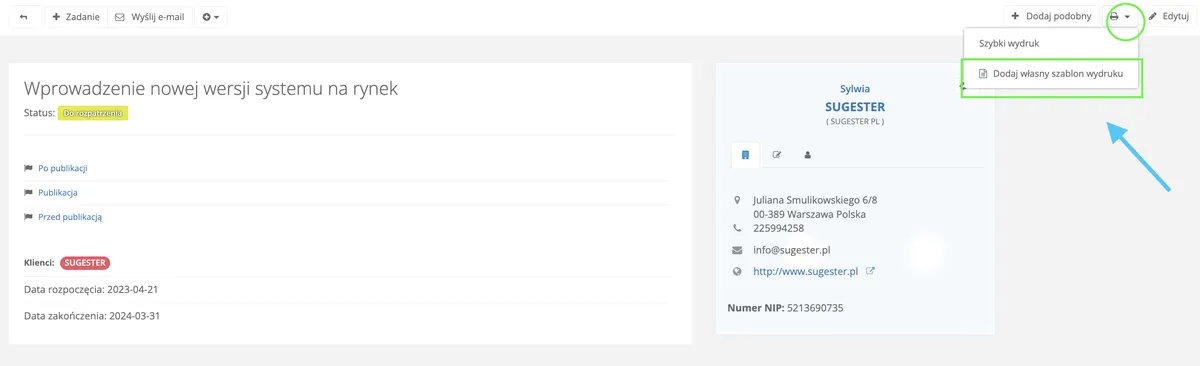
Task: Click the info@sugester.pl email text
Action: 792,250
